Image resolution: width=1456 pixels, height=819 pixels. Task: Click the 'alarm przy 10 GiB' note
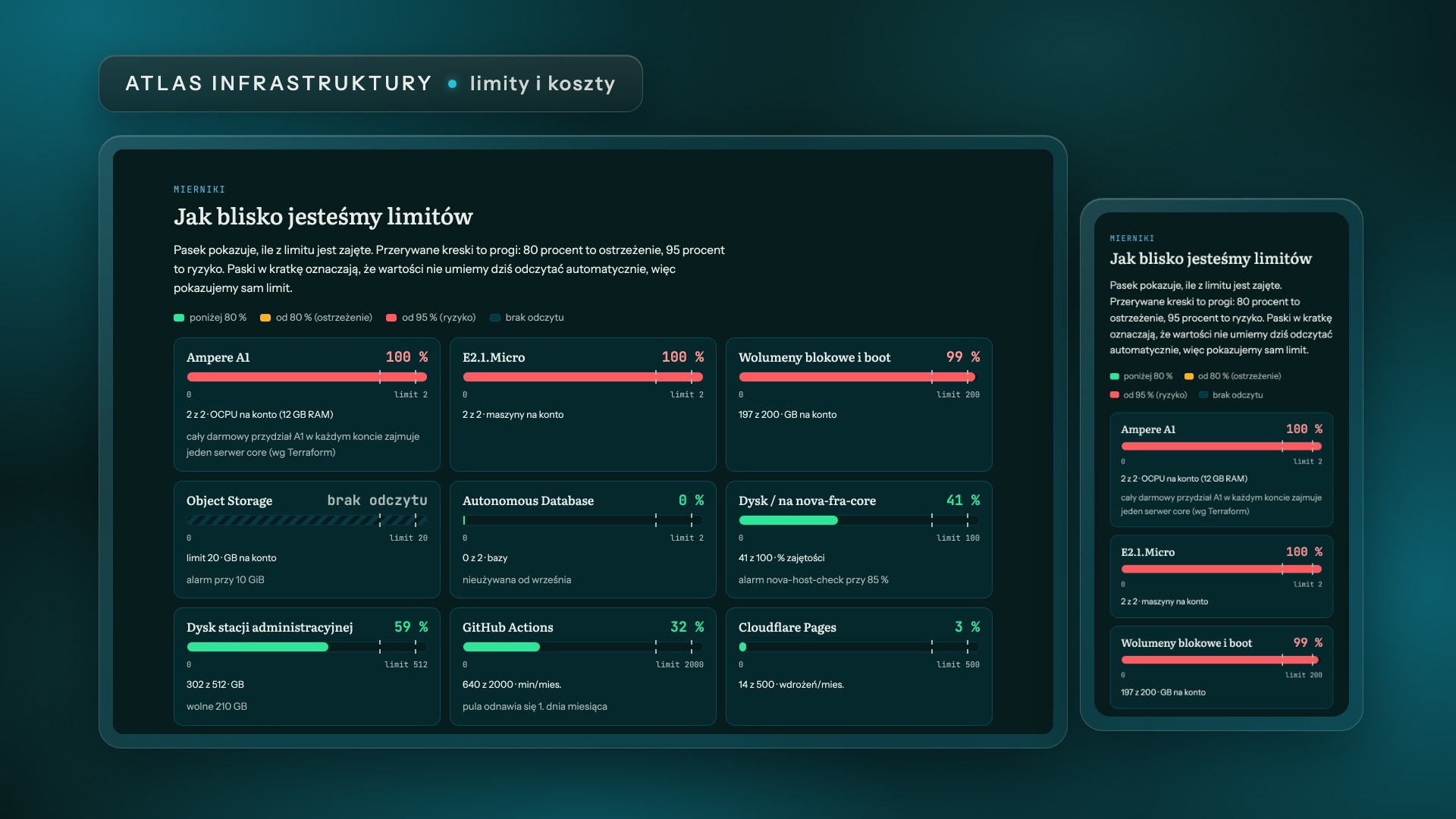point(225,580)
